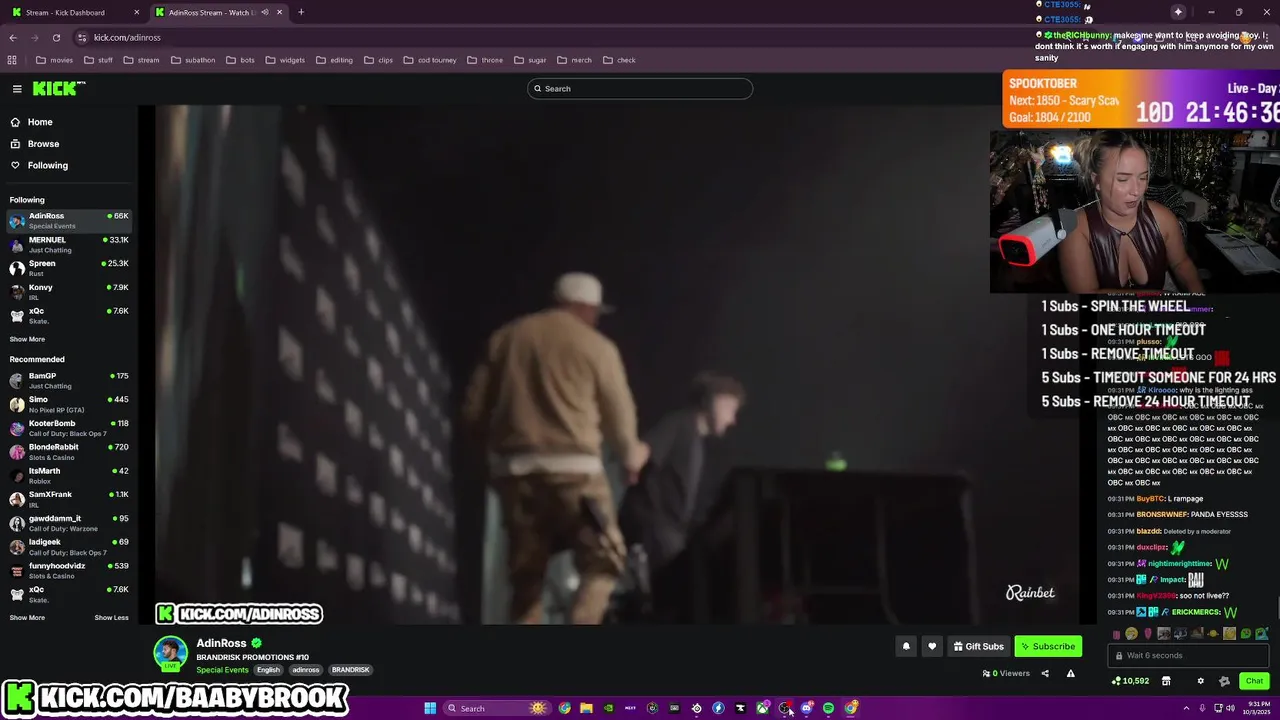Click the address bar showing kick.com/adinross
The height and width of the screenshot is (720, 1280).
127,37
